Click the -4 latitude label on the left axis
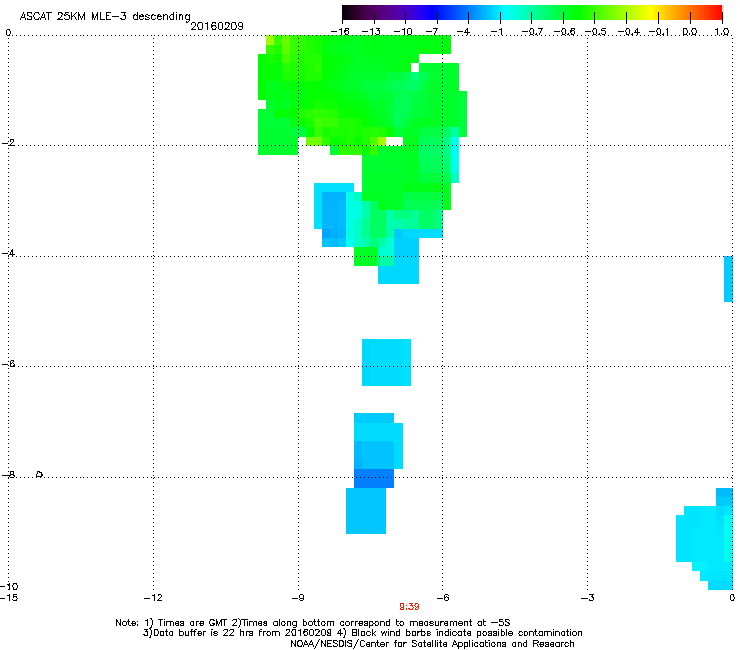Screen dimensions: 740x650 click(x=8, y=253)
